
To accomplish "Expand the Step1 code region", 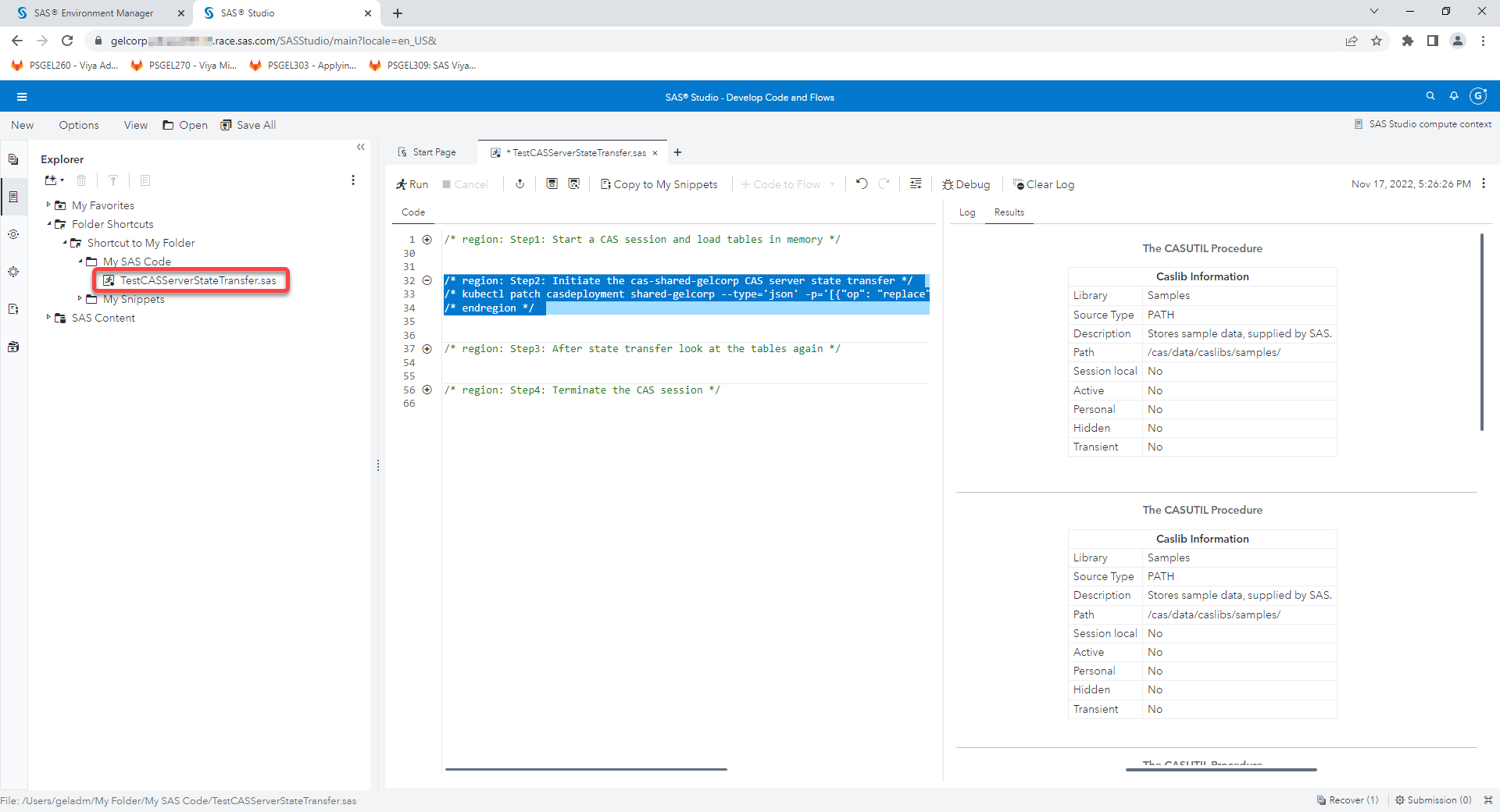I will point(427,240).
